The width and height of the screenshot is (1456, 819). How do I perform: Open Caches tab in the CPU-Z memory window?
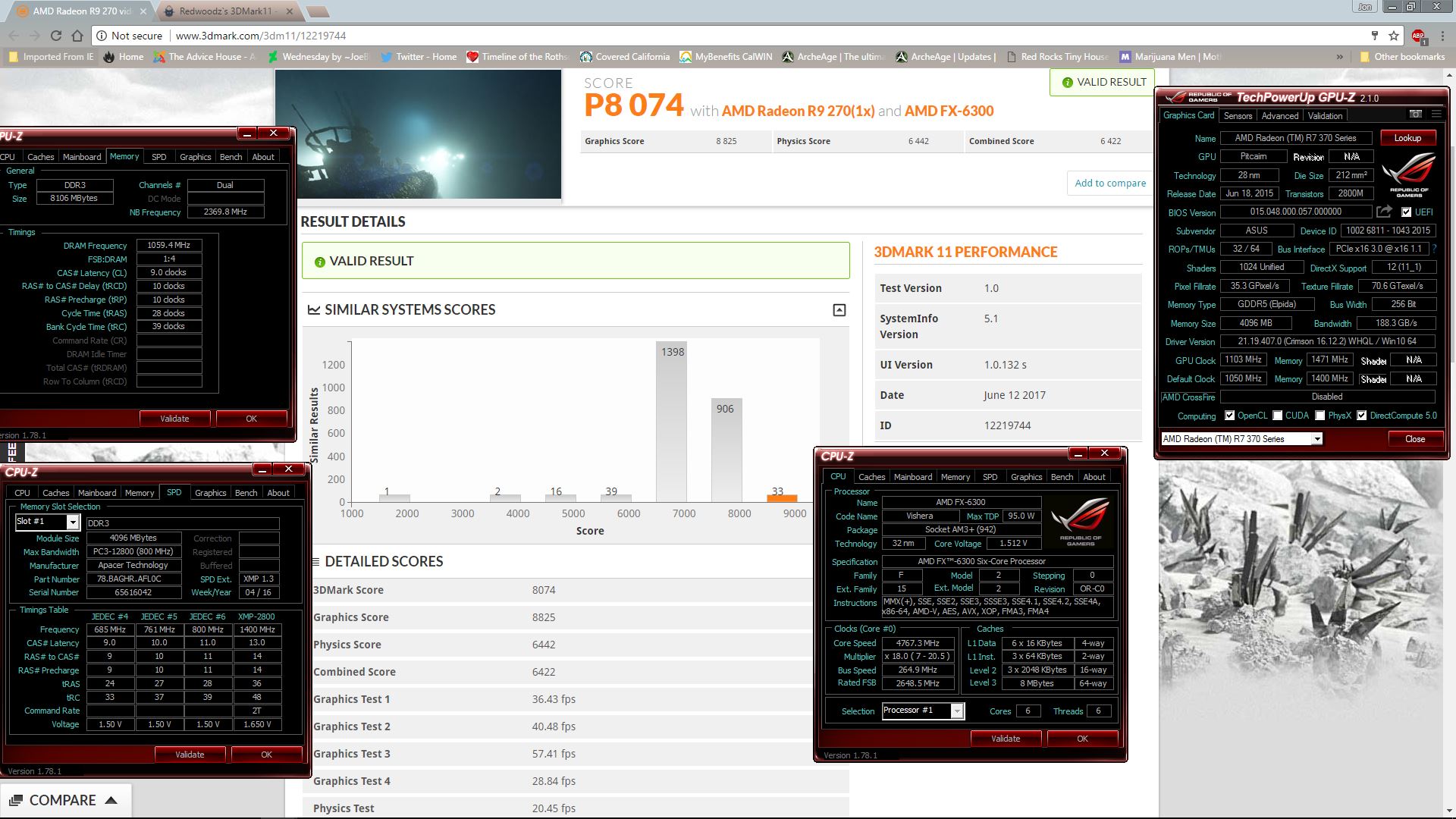click(40, 157)
